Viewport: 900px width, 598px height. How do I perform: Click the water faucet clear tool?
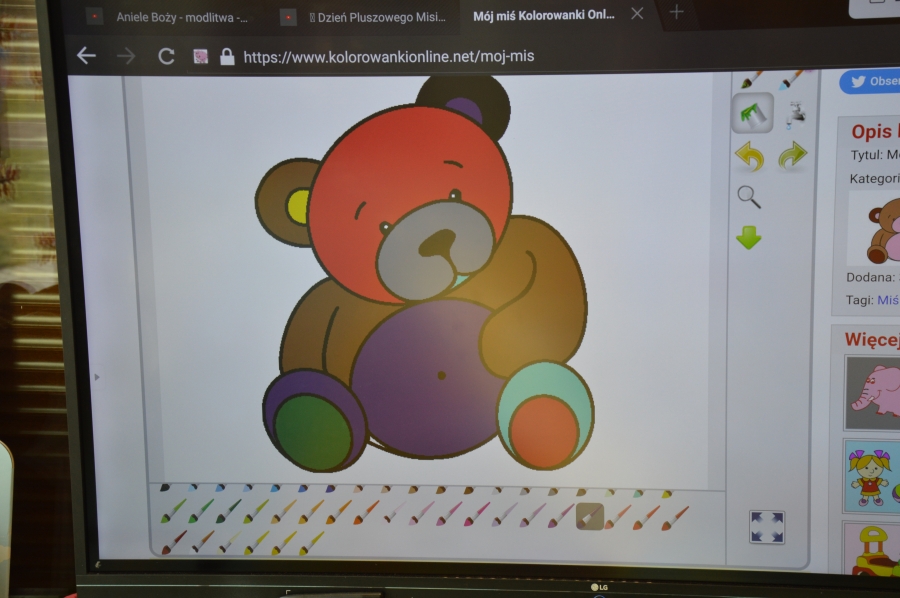pyautogui.click(x=795, y=114)
